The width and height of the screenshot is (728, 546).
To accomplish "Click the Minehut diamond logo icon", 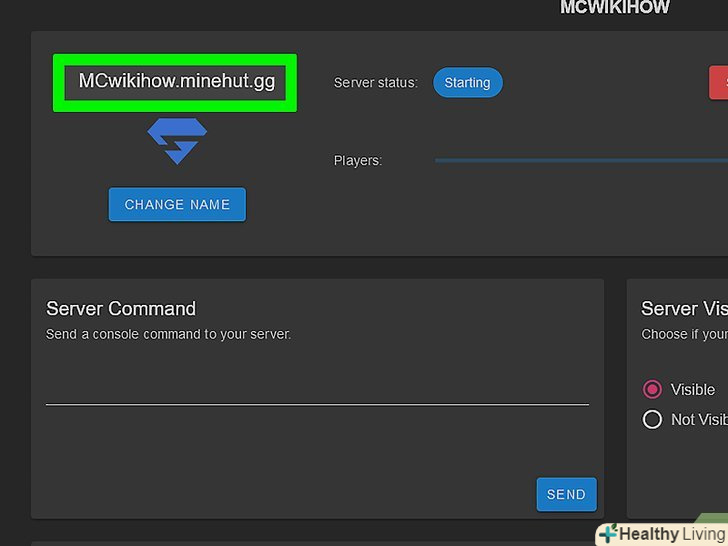I will [177, 141].
